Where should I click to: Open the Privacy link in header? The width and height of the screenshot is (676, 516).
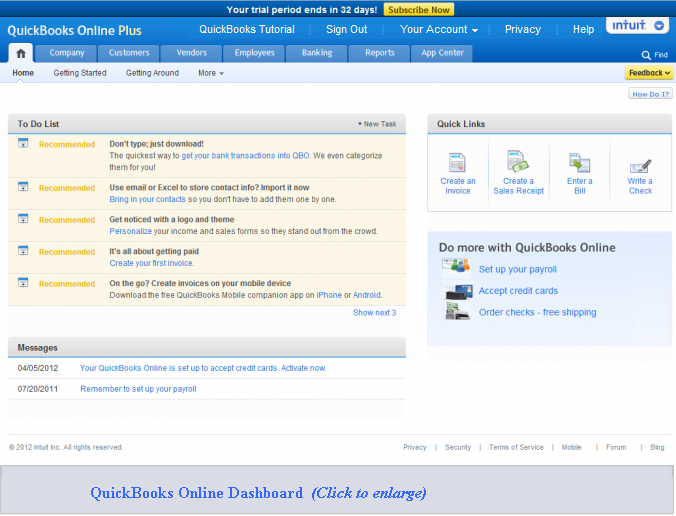[x=523, y=29]
